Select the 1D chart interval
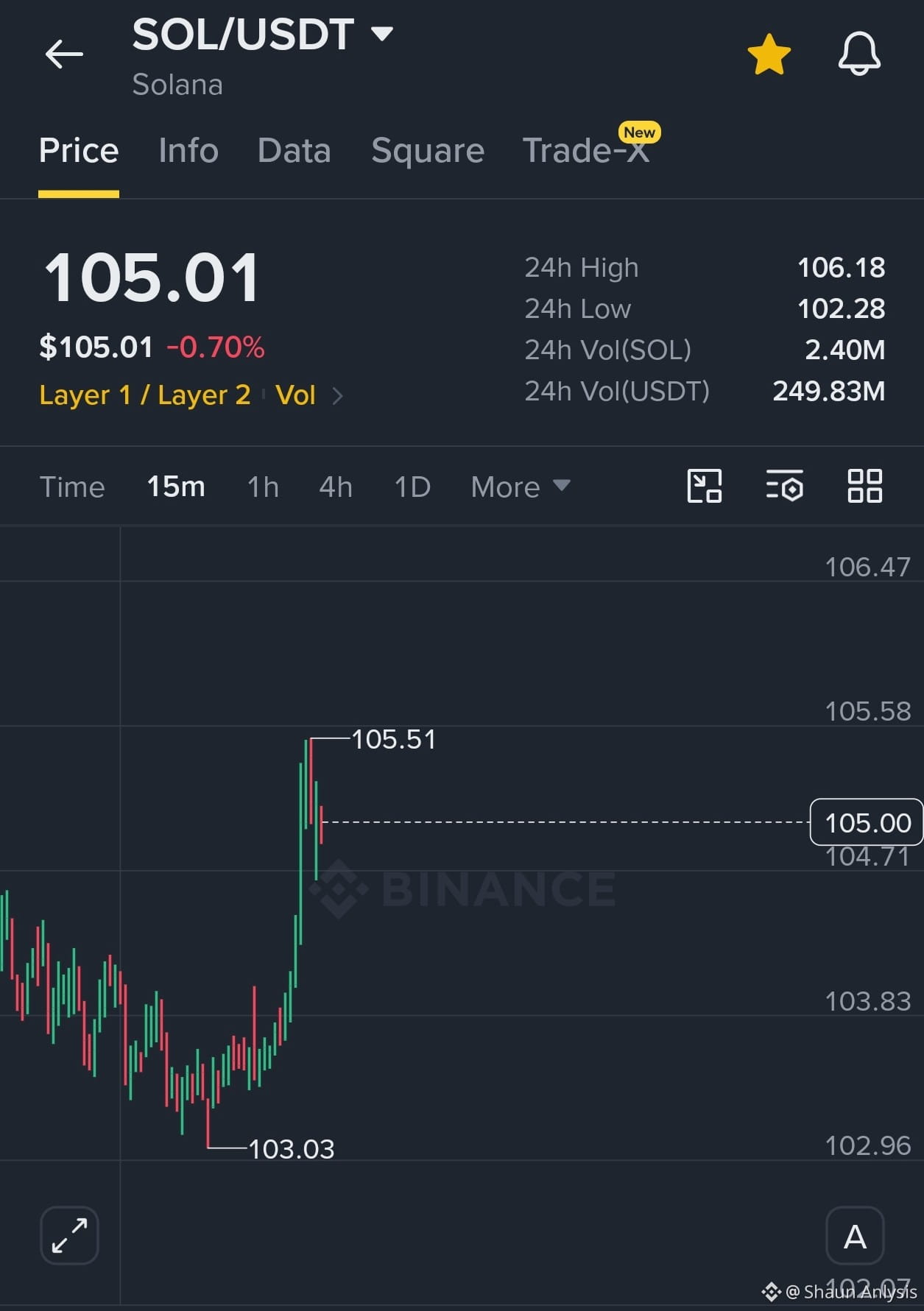Image resolution: width=924 pixels, height=1311 pixels. pyautogui.click(x=412, y=487)
